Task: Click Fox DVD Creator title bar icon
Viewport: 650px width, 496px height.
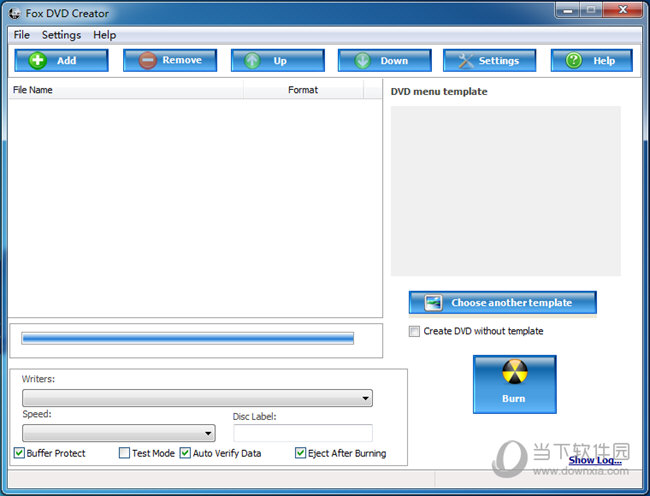Action: [x=15, y=14]
